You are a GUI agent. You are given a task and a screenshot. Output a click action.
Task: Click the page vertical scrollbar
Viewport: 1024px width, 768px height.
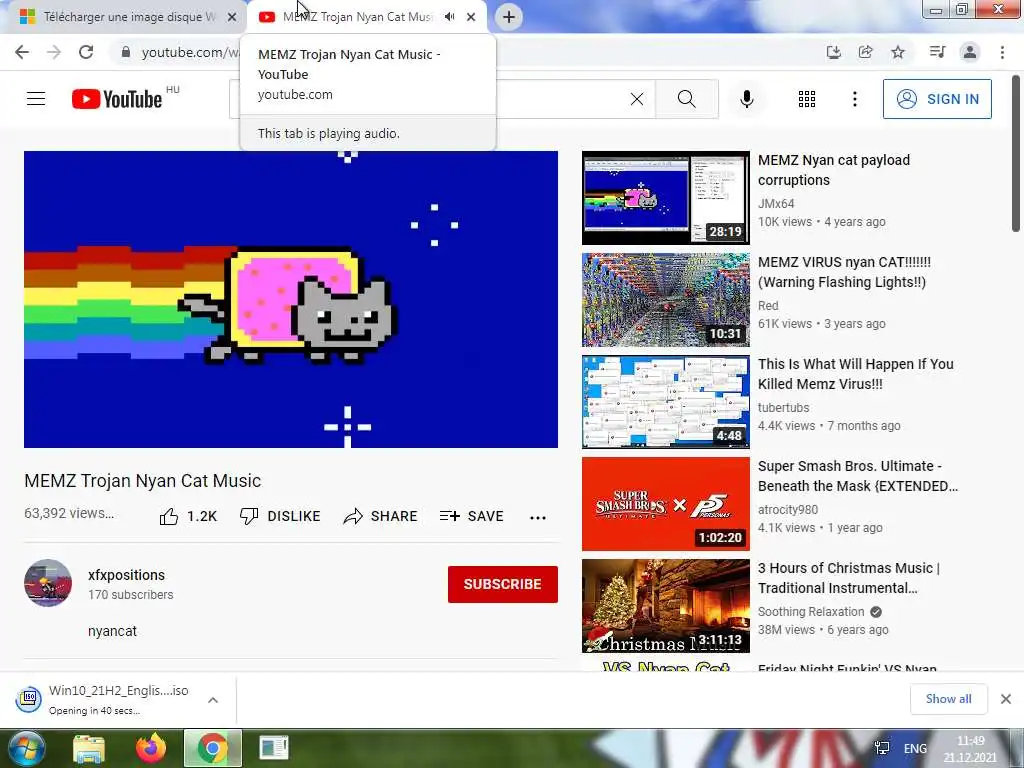tap(1016, 153)
